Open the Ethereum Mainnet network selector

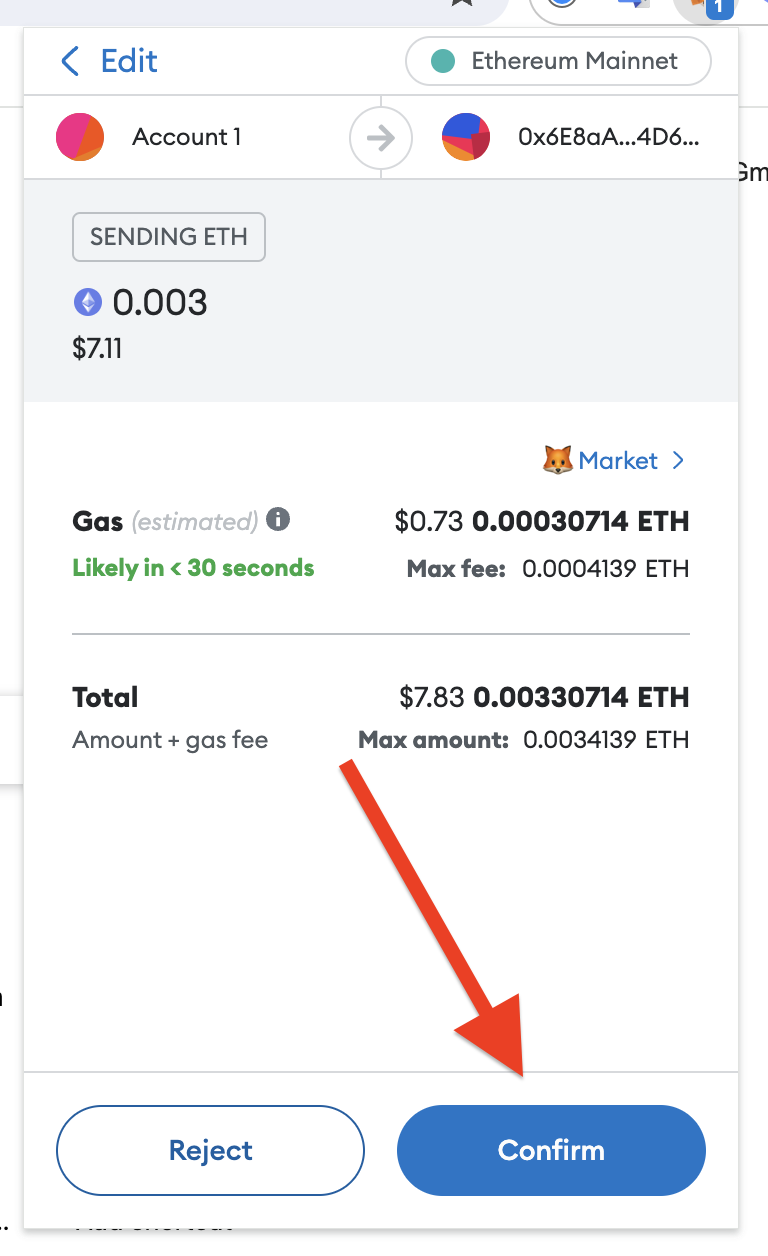pos(557,61)
